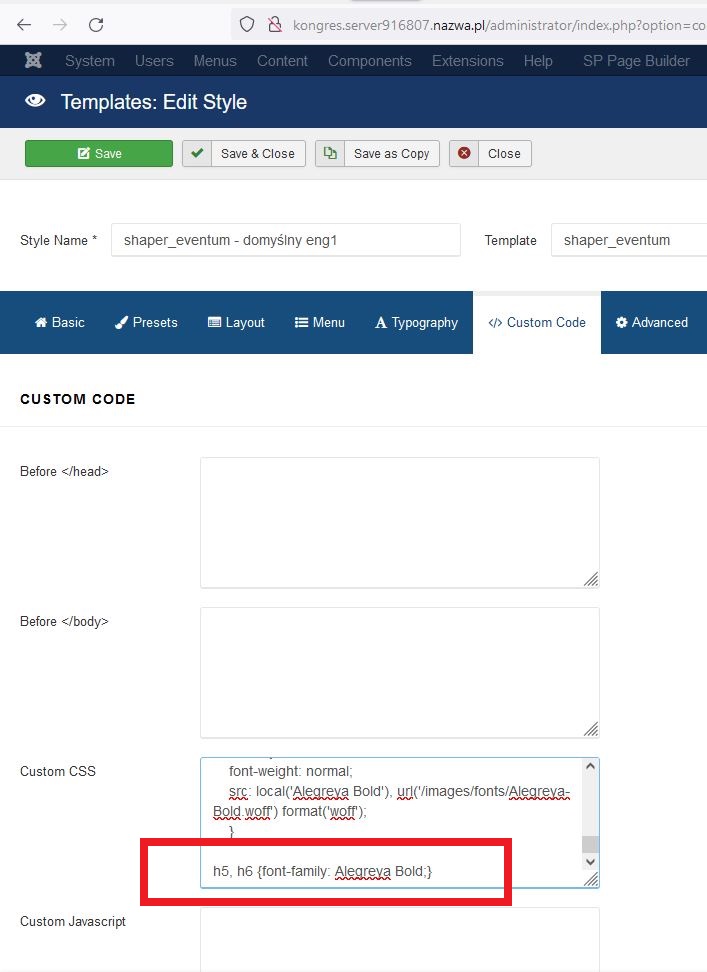707x972 pixels.
Task: Switch to the Presets tab
Action: point(146,322)
